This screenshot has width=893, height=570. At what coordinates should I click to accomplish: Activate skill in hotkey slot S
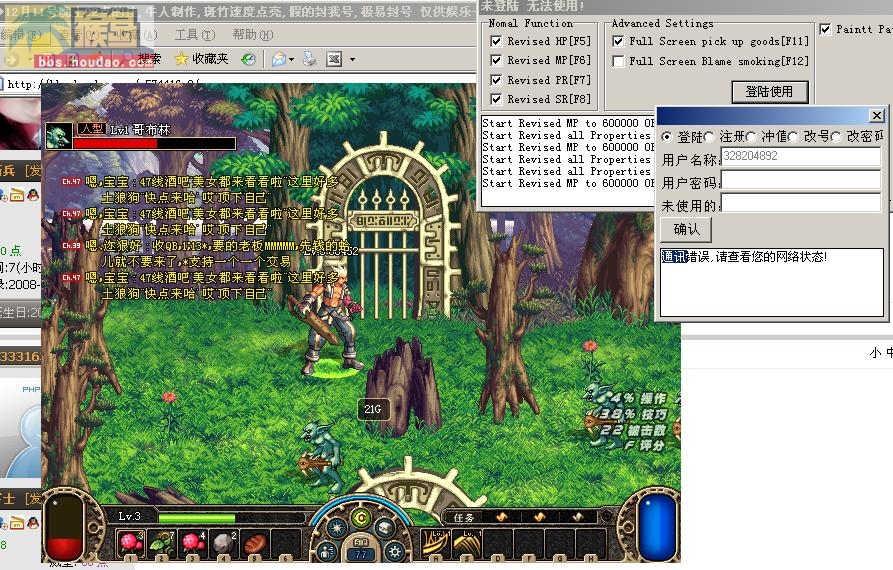[466, 543]
